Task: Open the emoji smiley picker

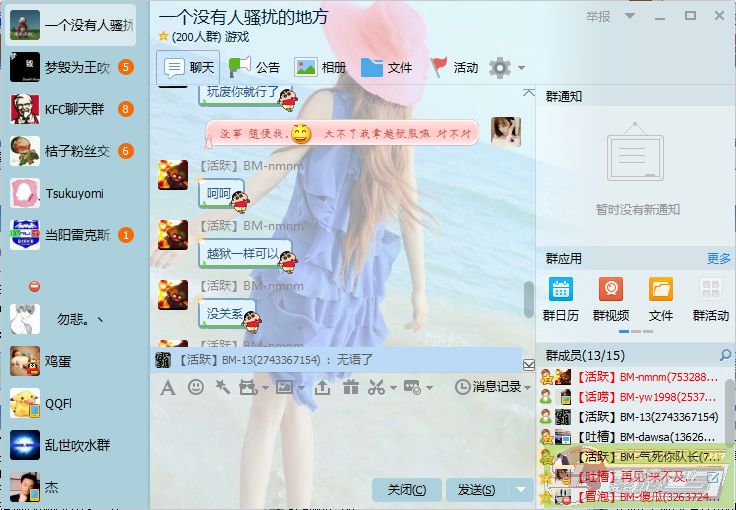Action: click(196, 387)
